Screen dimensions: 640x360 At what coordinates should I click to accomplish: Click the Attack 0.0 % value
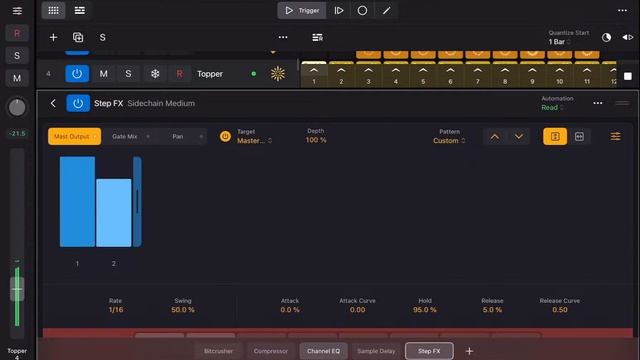290,310
